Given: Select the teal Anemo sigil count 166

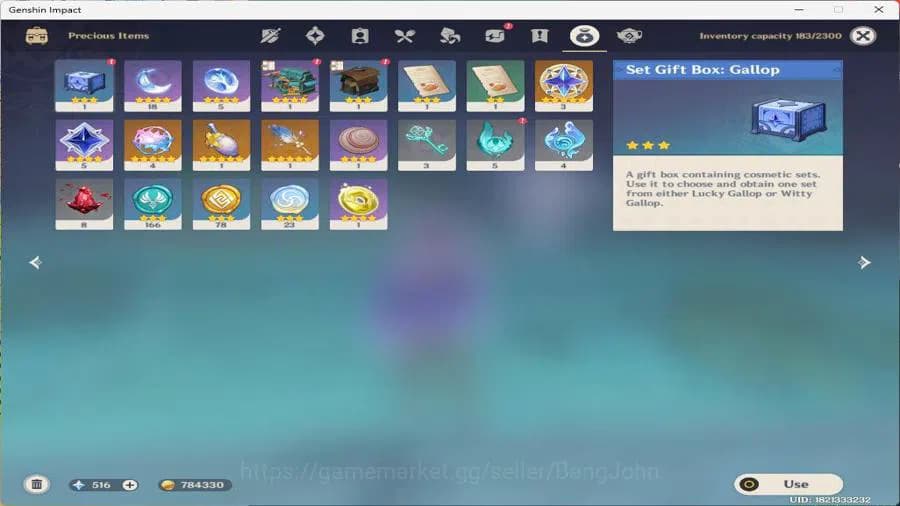Looking at the screenshot, I should 153,204.
